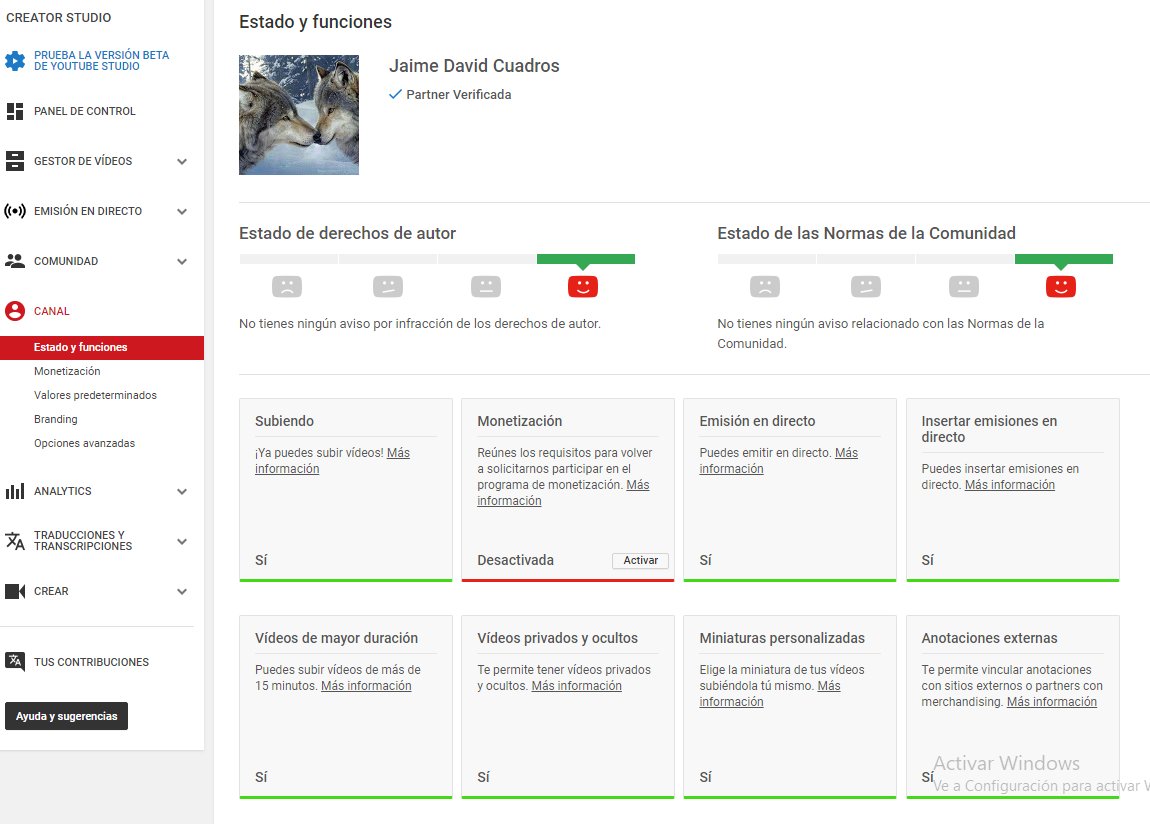Click the green derechos de autor status bar segment
The image size is (1150, 824).
pos(586,259)
